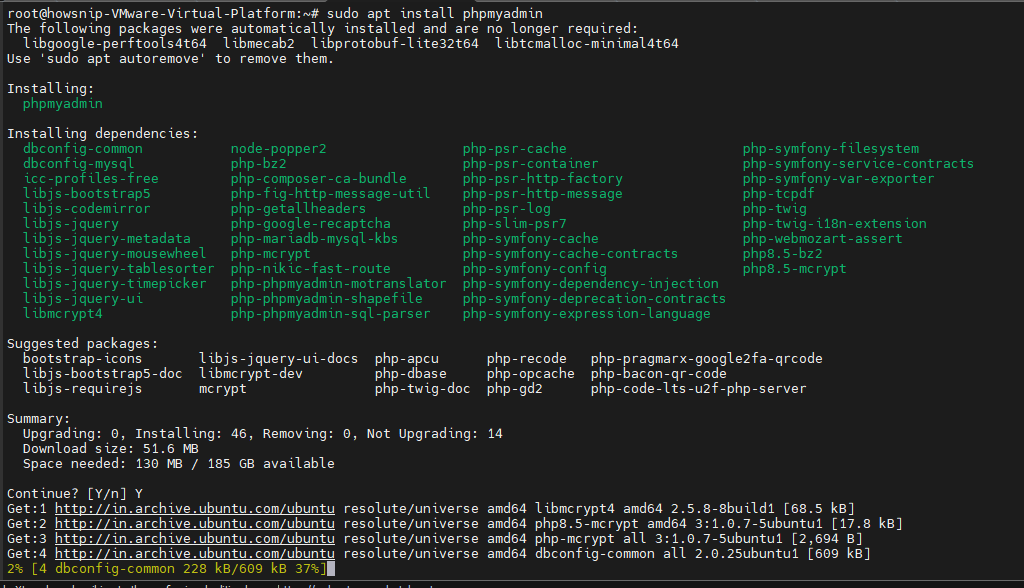Click libjs-jquery-tablesorter dependency name

point(119,269)
